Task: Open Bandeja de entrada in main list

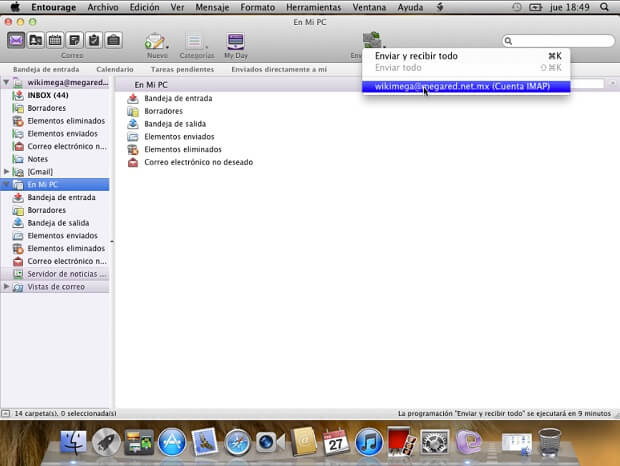Action: [178, 98]
